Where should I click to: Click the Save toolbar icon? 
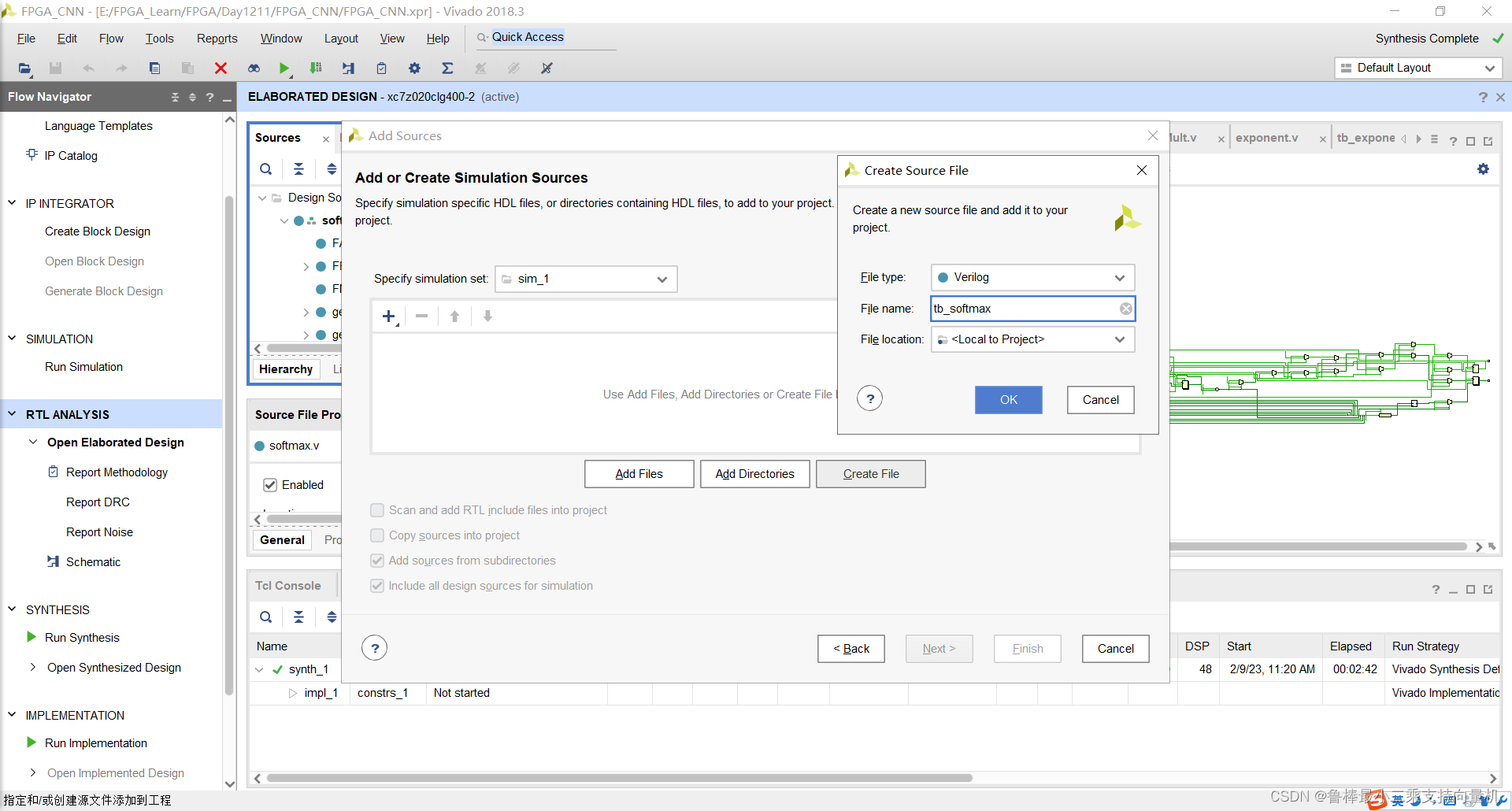pyautogui.click(x=55, y=69)
